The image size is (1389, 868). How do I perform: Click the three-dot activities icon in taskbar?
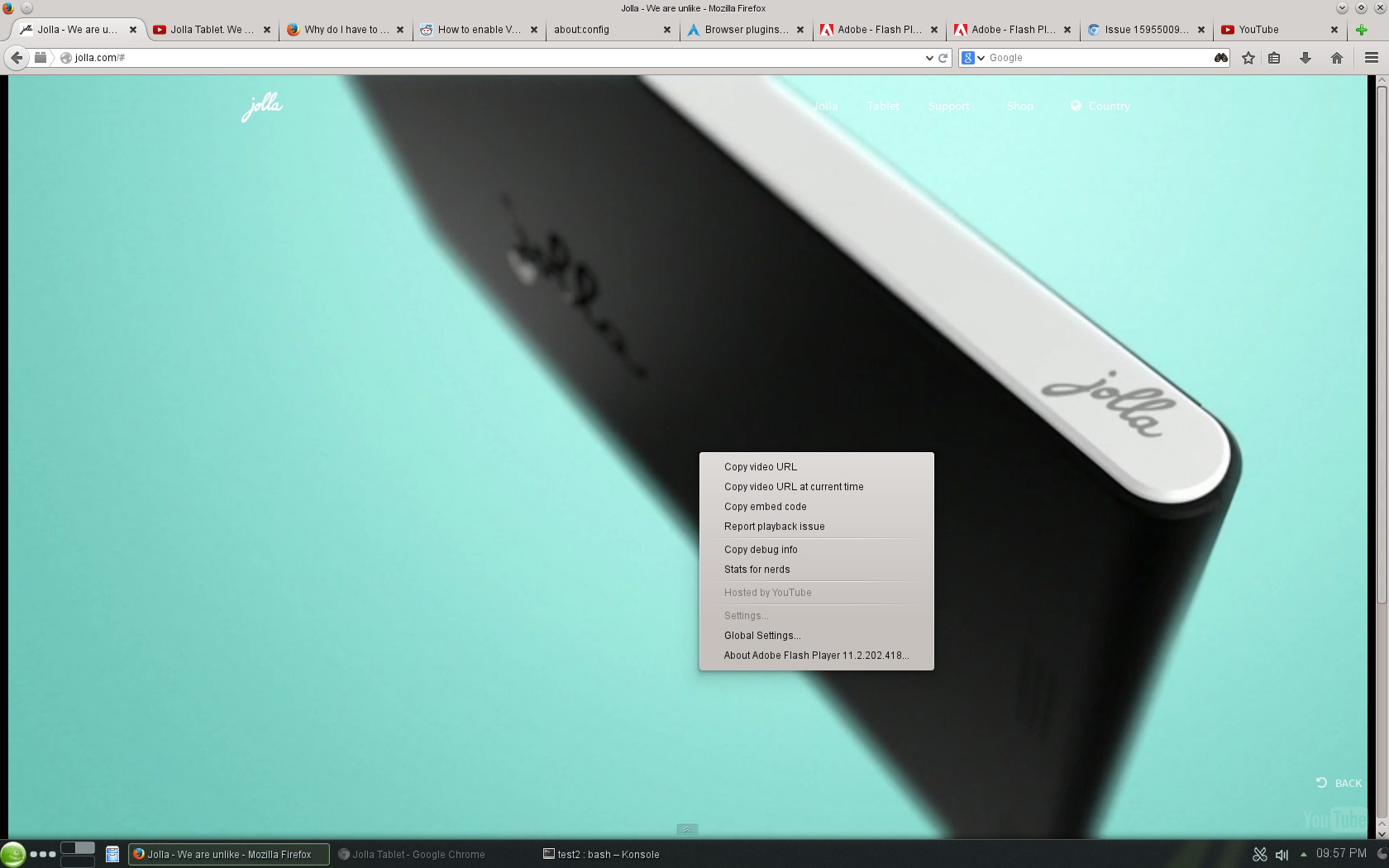[x=43, y=854]
